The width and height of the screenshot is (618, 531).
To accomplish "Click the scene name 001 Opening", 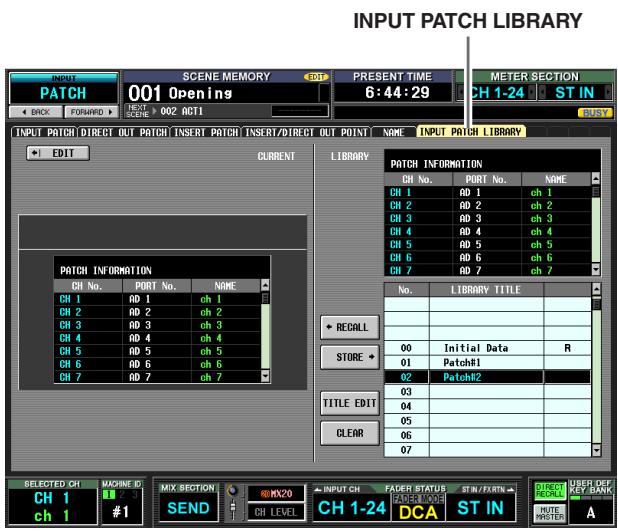I will coord(181,93).
